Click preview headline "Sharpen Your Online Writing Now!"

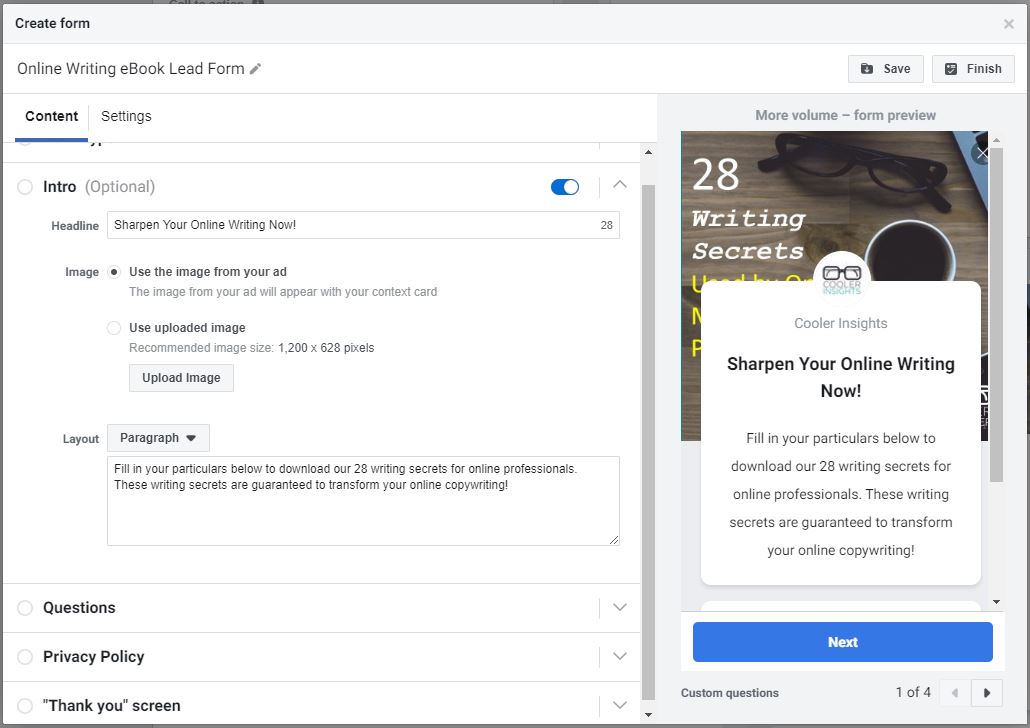coord(841,377)
